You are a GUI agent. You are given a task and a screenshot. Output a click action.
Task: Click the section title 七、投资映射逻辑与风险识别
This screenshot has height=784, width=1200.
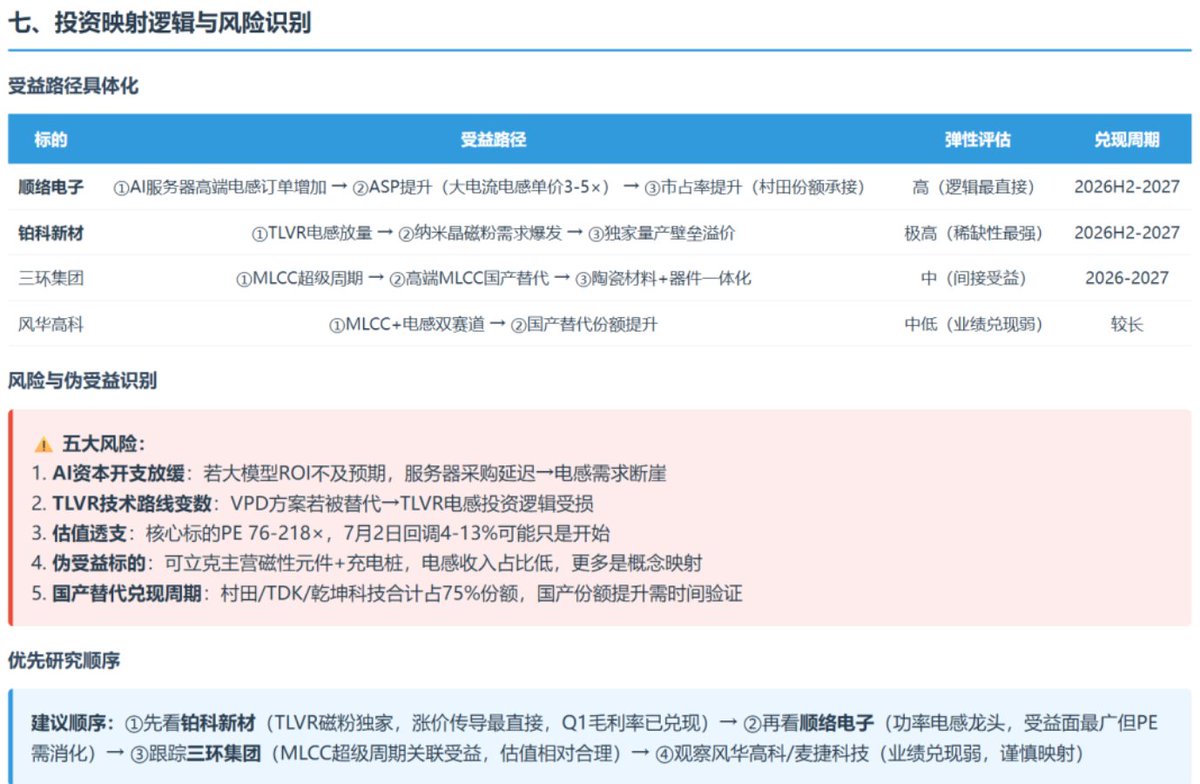pyautogui.click(x=159, y=24)
